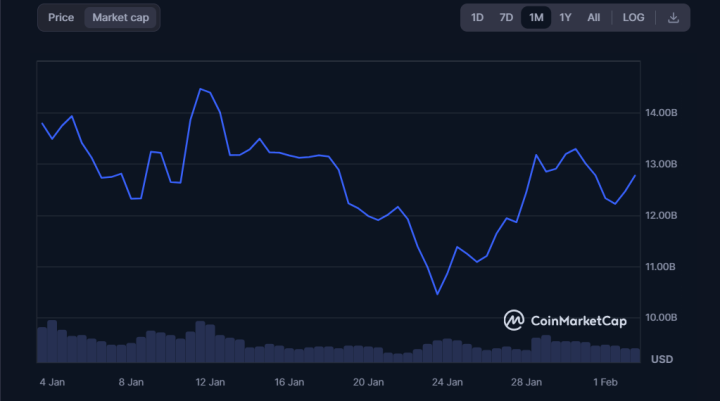Show the 1Y time range
The width and height of the screenshot is (720, 401).
565,17
